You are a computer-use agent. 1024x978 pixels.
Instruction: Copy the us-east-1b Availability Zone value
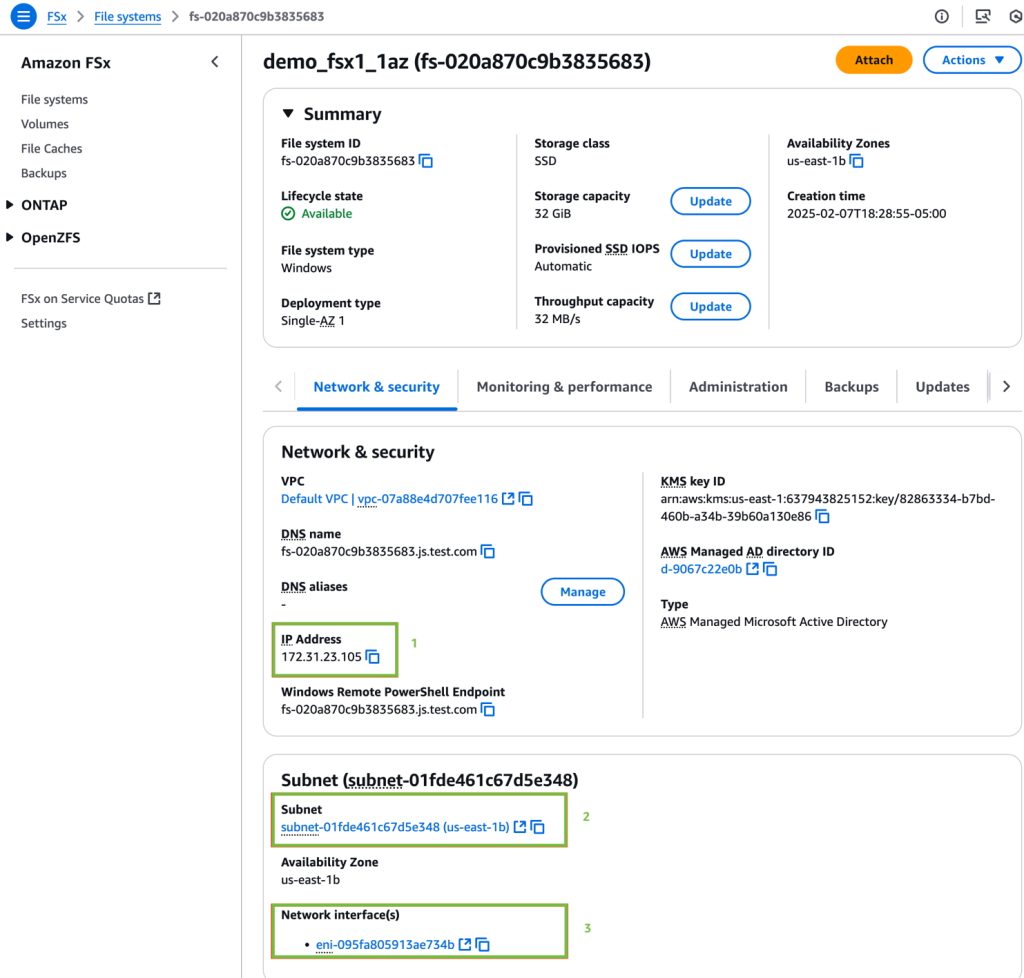pos(856,161)
